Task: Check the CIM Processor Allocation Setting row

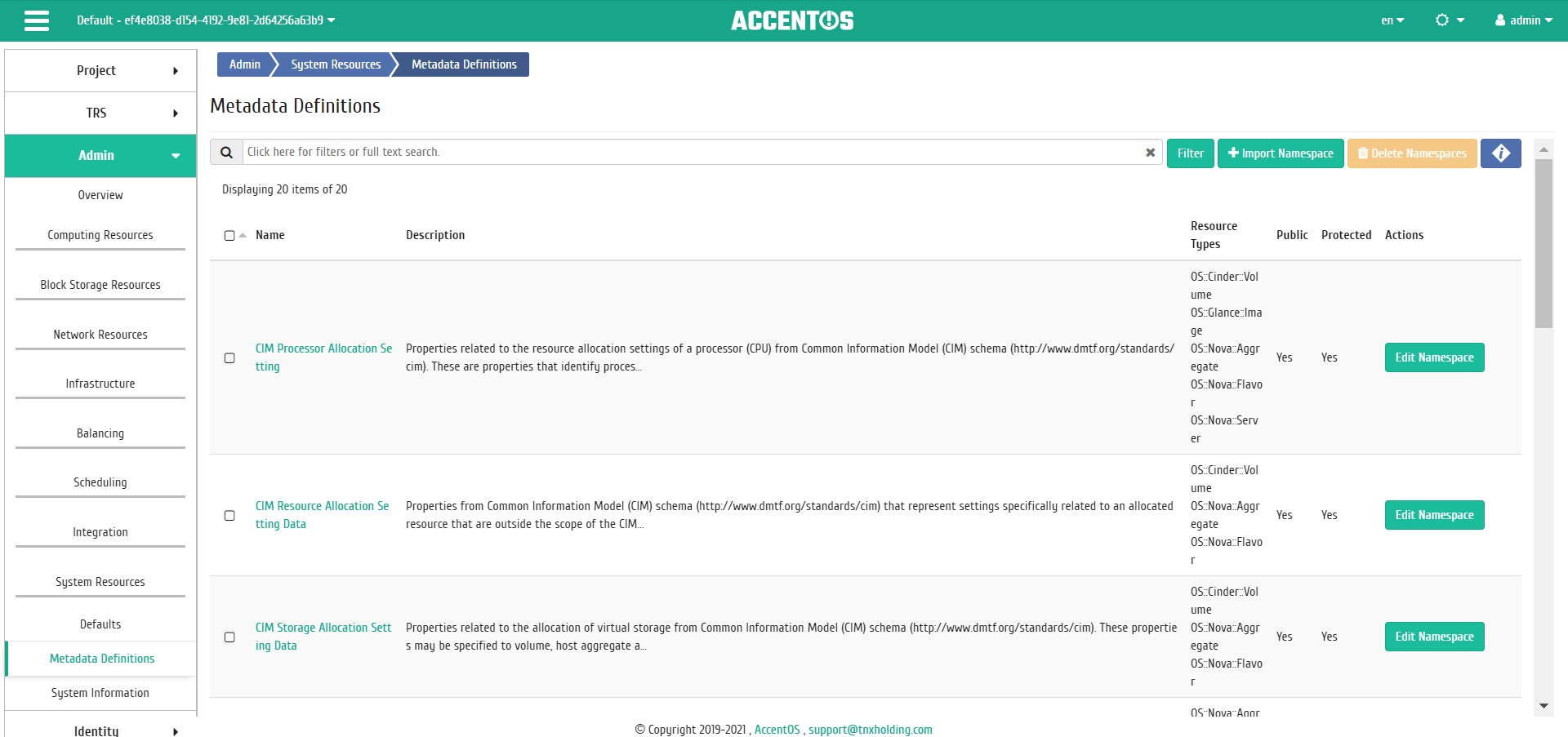Action: point(229,358)
